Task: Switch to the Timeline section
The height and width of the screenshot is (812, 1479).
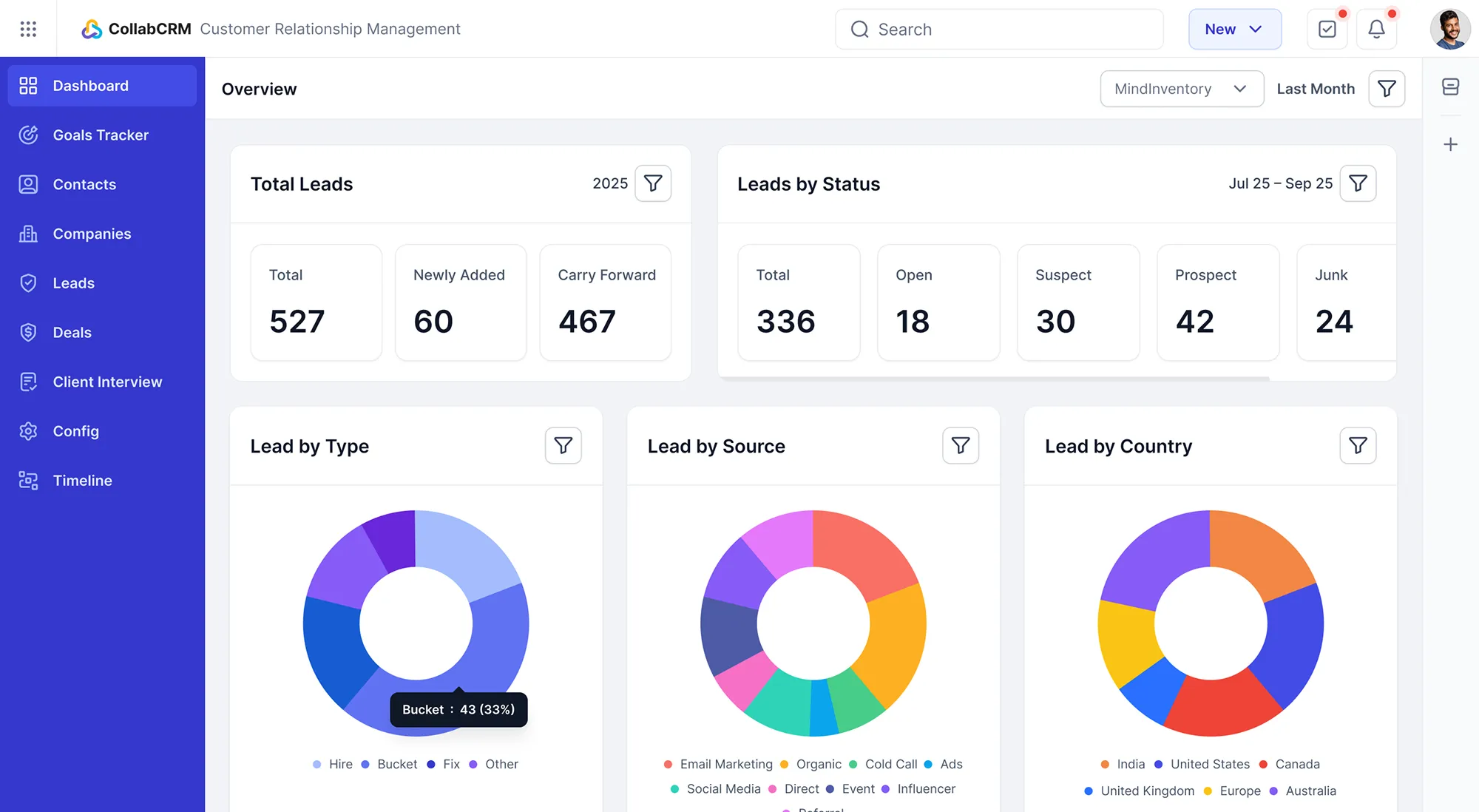Action: pyautogui.click(x=82, y=480)
